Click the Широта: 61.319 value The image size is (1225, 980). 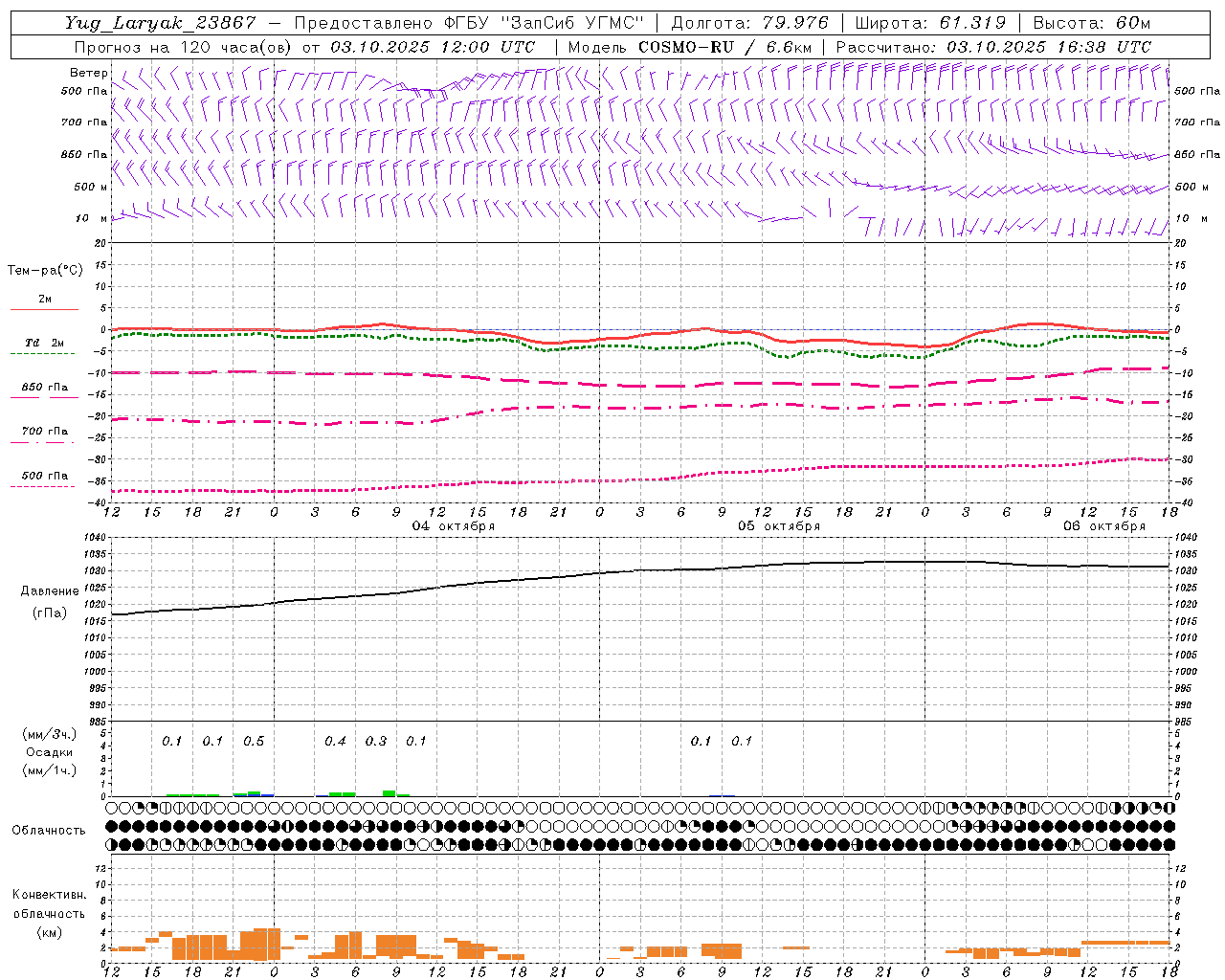[x=929, y=23]
